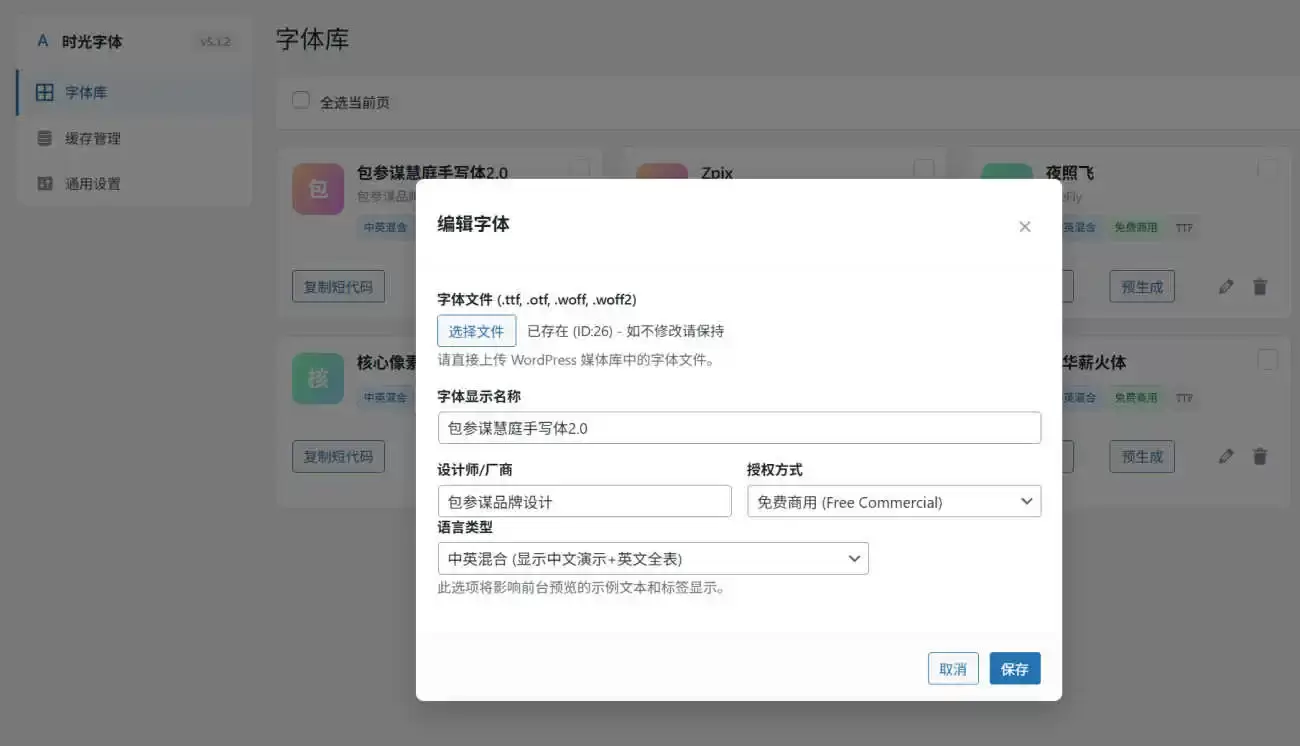This screenshot has height=746, width=1300.
Task: Click the trash icon beside 华薪火体
Action: click(x=1259, y=456)
